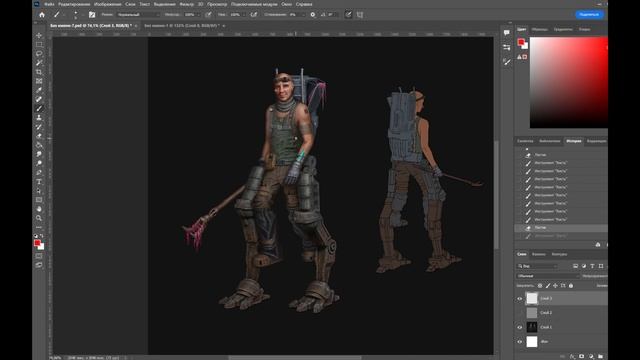Select the Frame tool

click(39, 81)
